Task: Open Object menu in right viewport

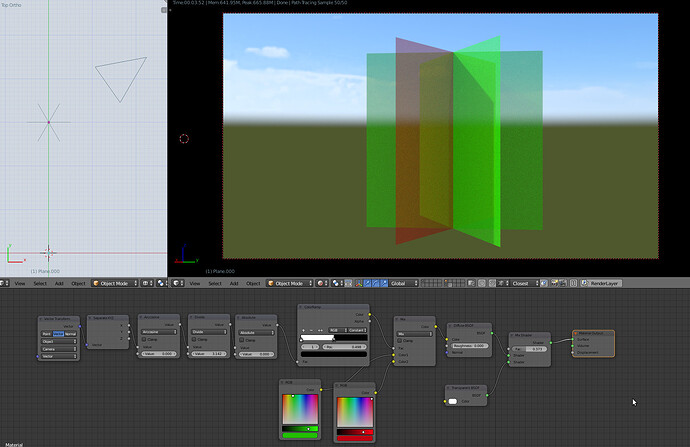Action: (253, 283)
